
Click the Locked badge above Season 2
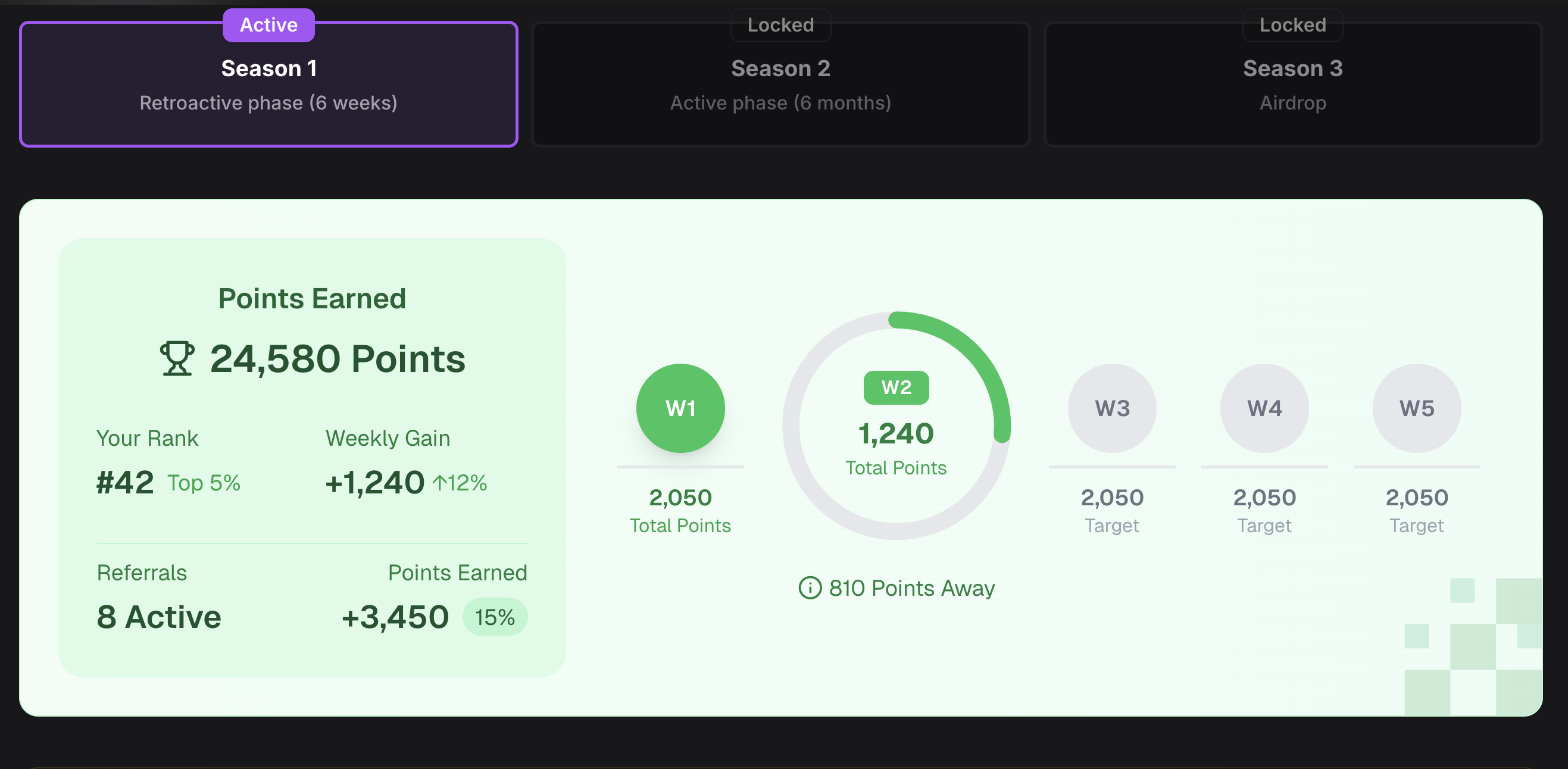[780, 25]
